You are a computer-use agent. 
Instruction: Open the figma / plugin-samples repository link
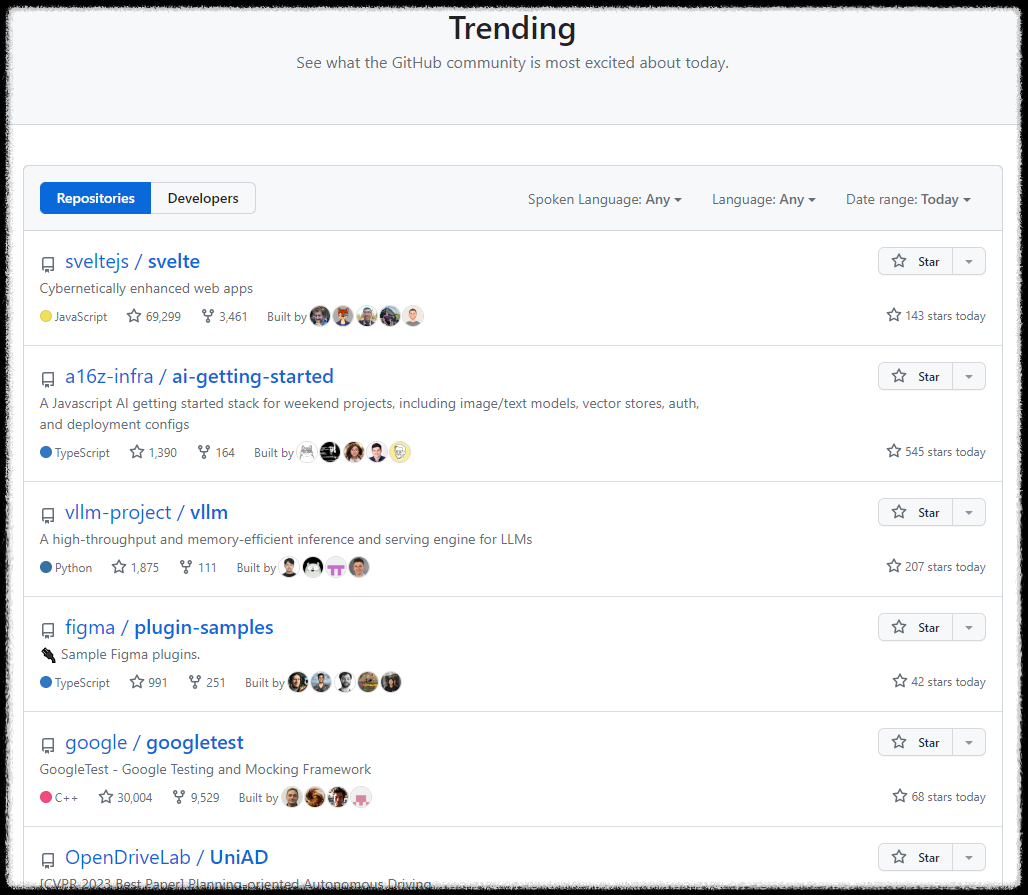pyautogui.click(x=169, y=627)
